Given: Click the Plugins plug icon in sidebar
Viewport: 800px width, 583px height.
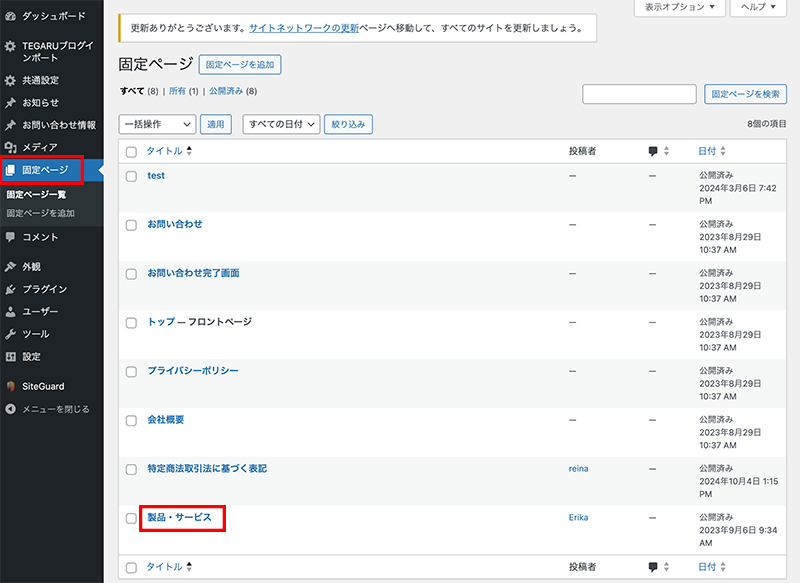Looking at the screenshot, I should tap(11, 289).
